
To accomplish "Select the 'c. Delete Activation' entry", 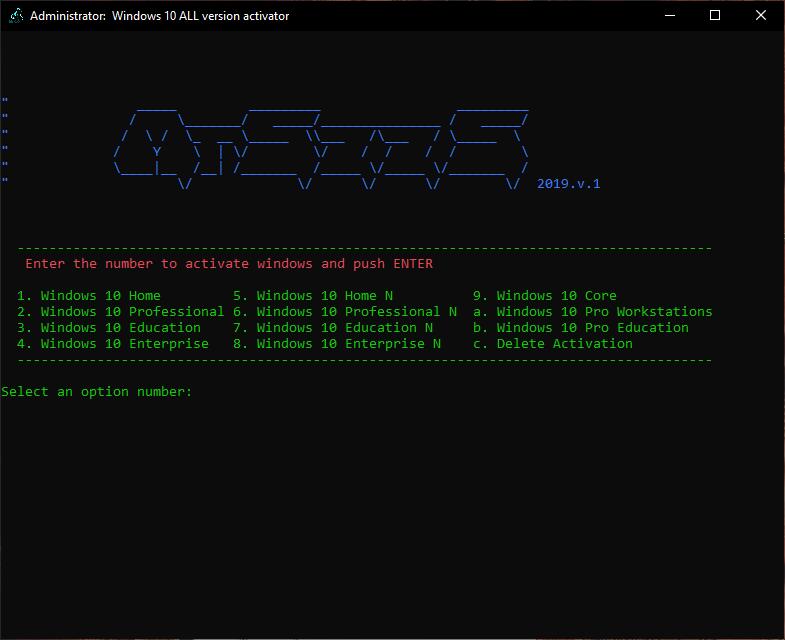I will click(x=553, y=344).
